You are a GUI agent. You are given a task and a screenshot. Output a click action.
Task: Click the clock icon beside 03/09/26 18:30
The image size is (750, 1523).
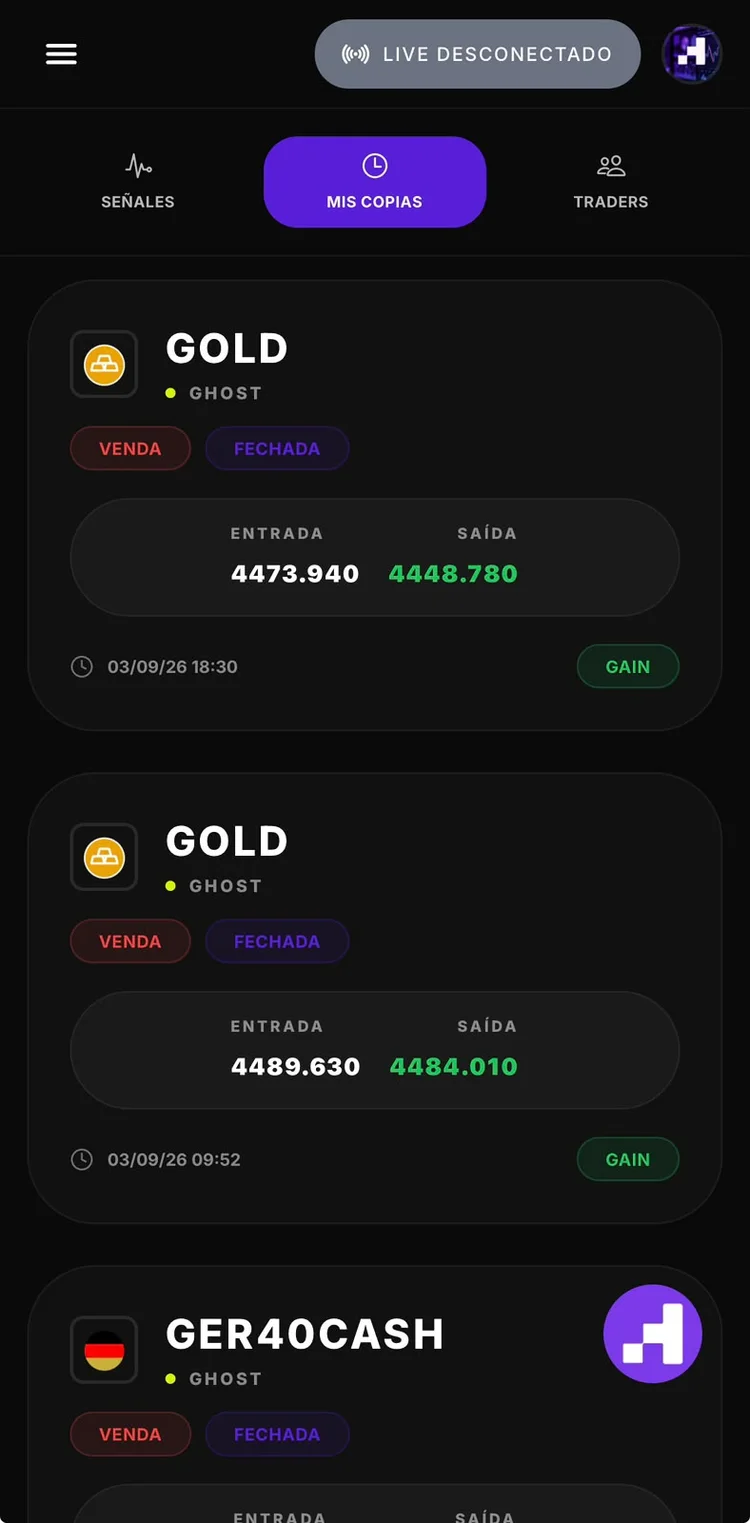(82, 667)
